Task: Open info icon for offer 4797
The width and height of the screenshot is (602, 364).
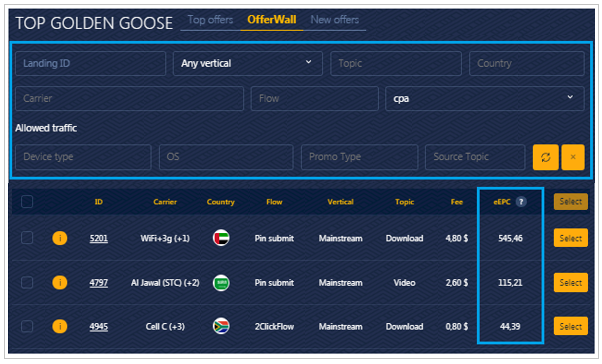Action: click(x=60, y=283)
